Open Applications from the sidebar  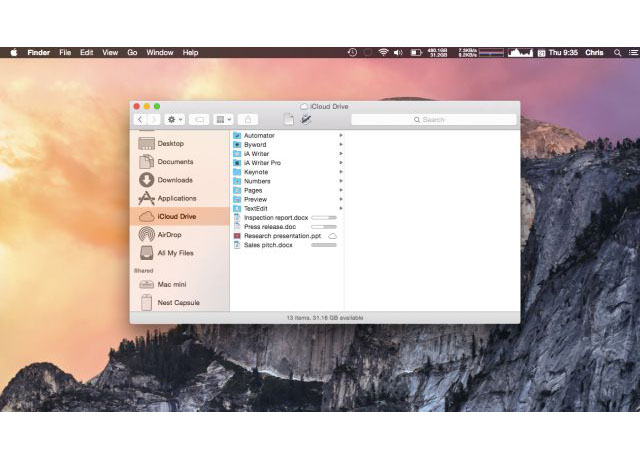point(180,198)
